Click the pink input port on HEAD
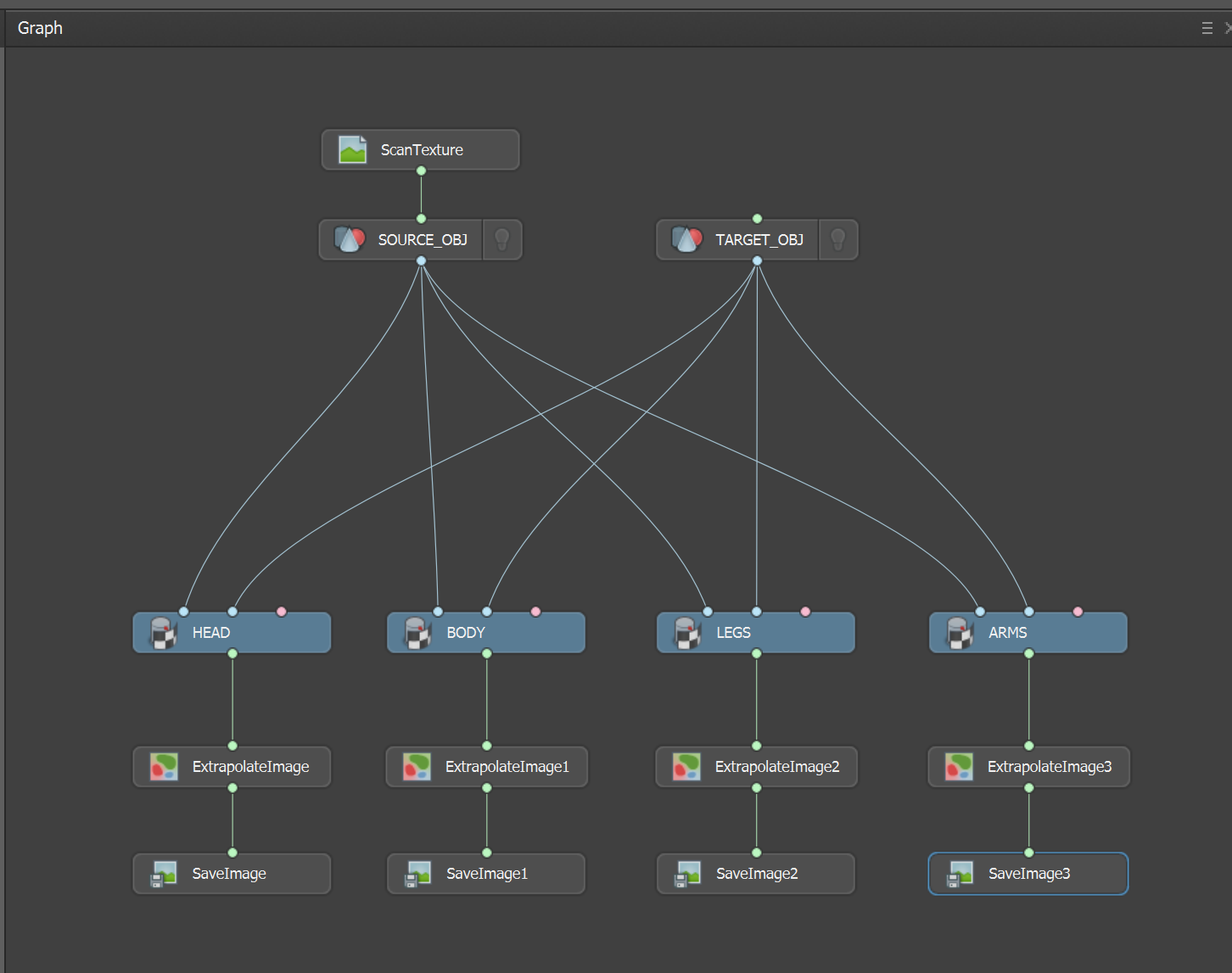The image size is (1232, 973). click(282, 612)
